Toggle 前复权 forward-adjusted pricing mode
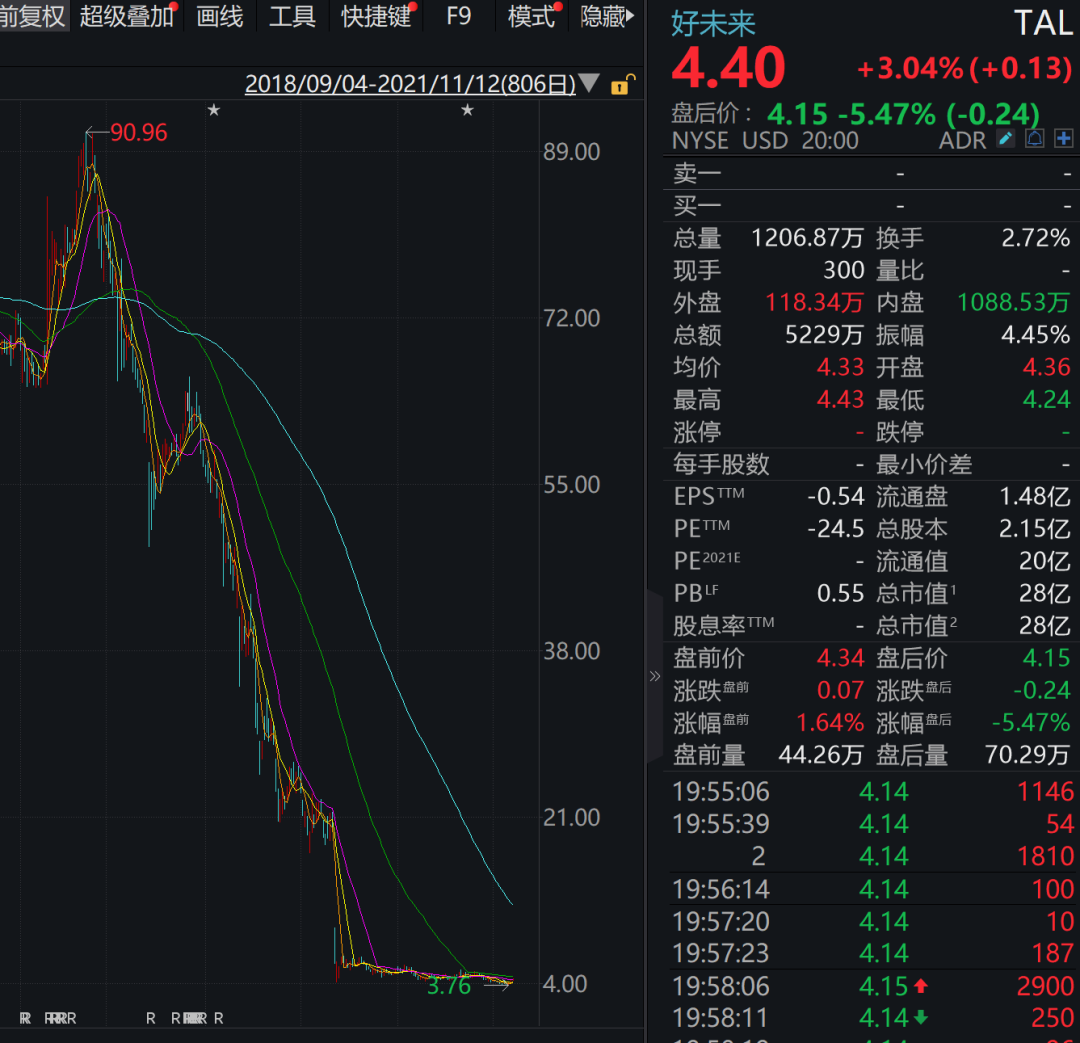The image size is (1080, 1043). [32, 16]
